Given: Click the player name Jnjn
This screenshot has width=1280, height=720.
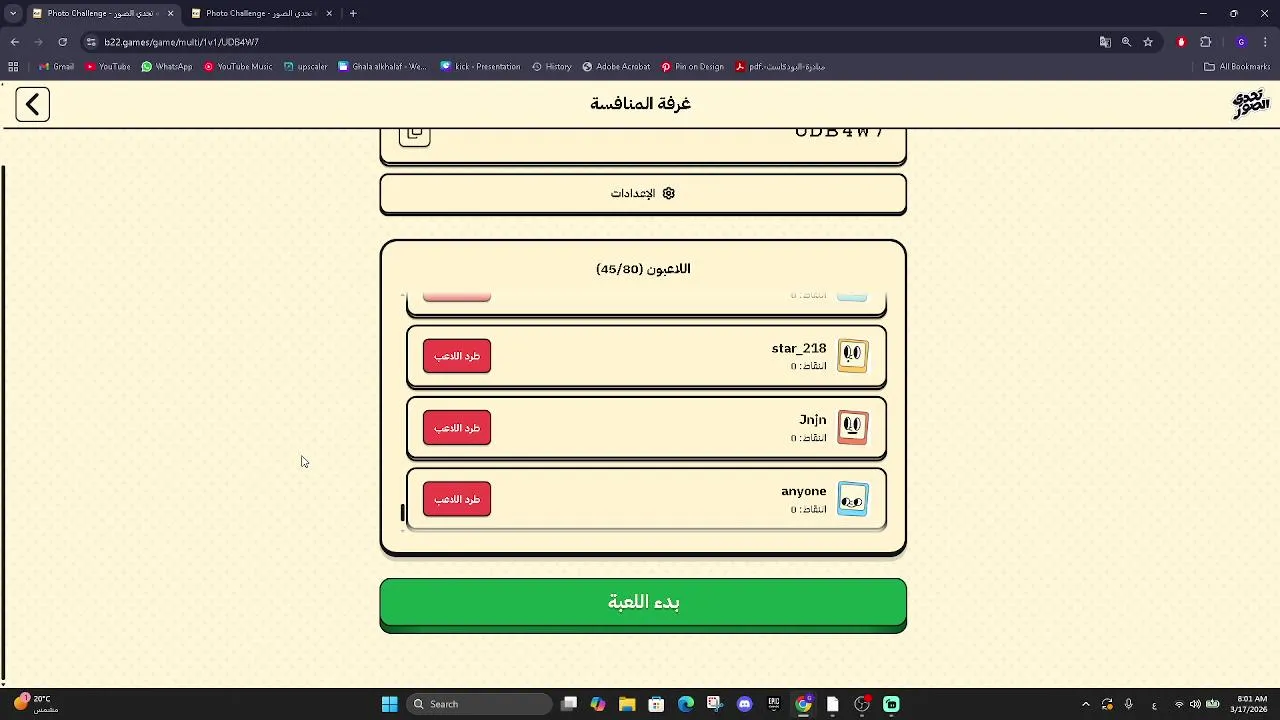Looking at the screenshot, I should point(813,420).
